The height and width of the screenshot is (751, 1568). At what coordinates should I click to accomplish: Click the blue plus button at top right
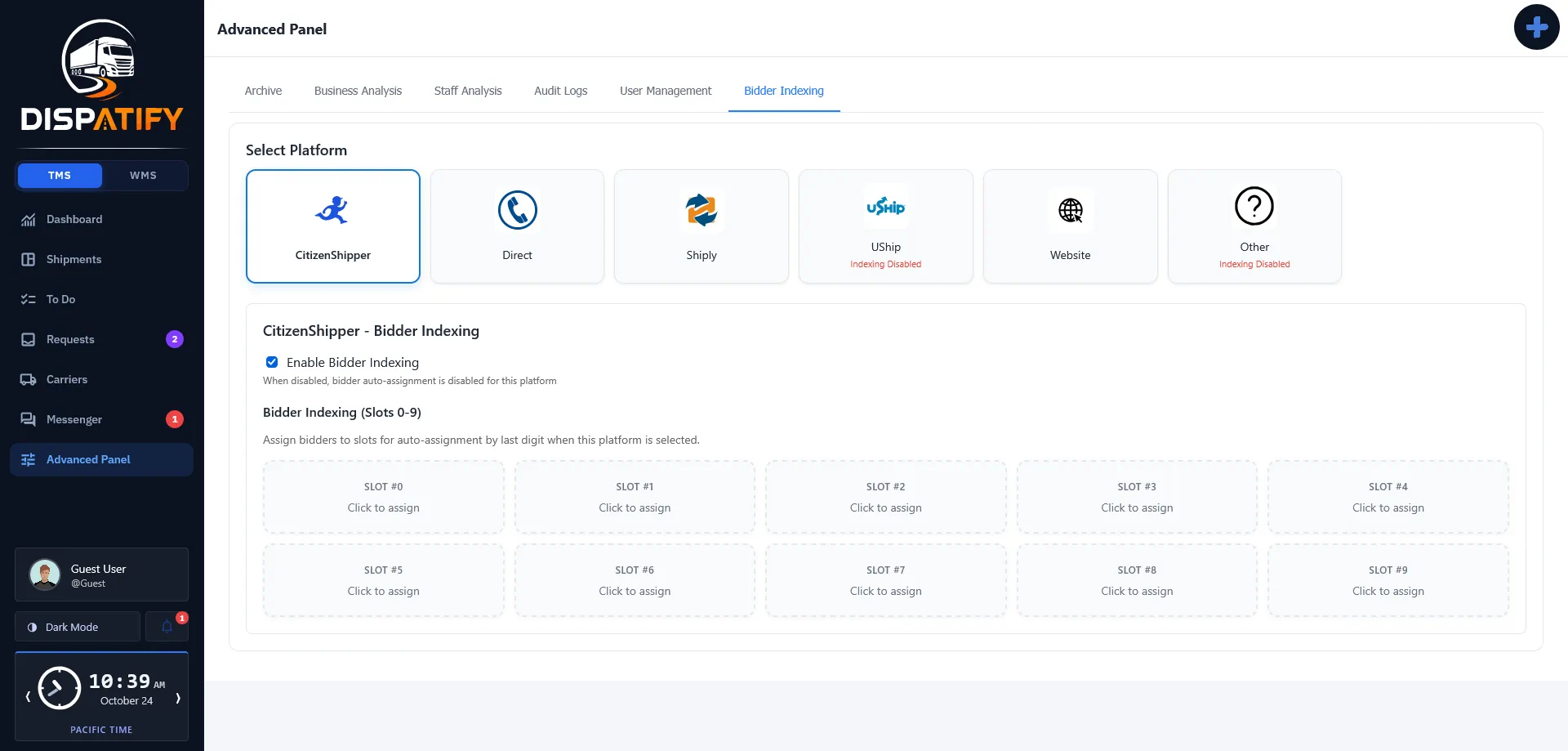1536,27
